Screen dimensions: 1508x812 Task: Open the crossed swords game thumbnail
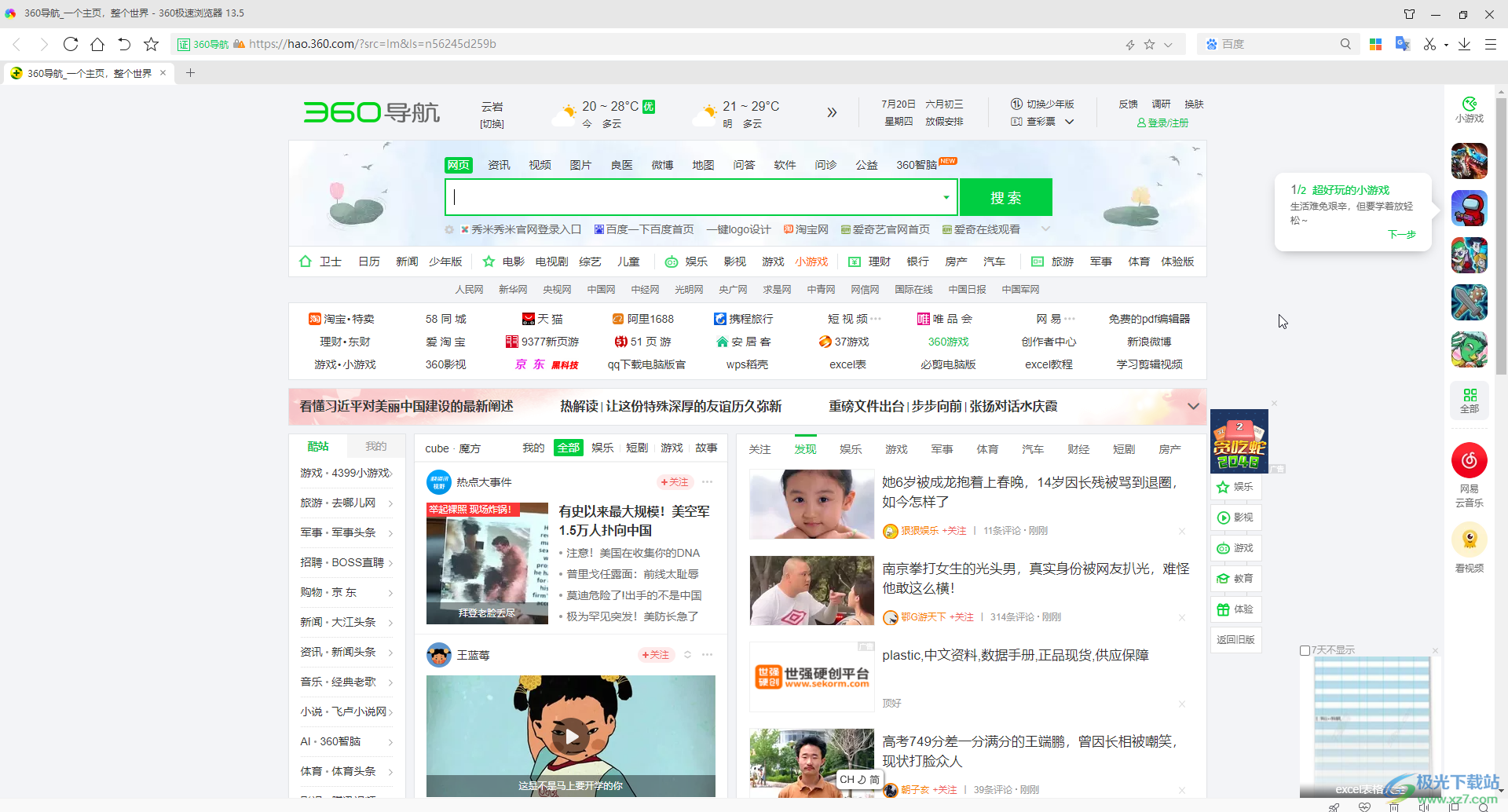coord(1469,302)
